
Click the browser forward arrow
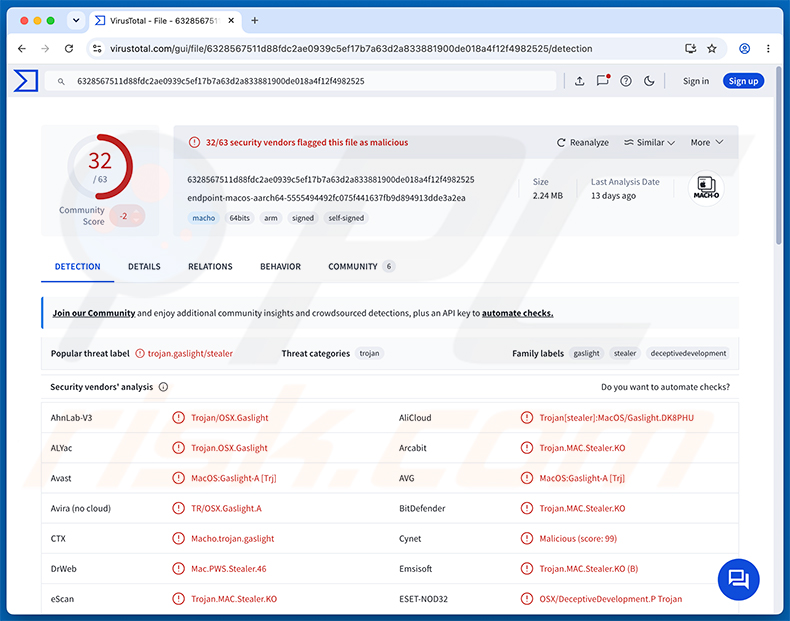(x=45, y=48)
